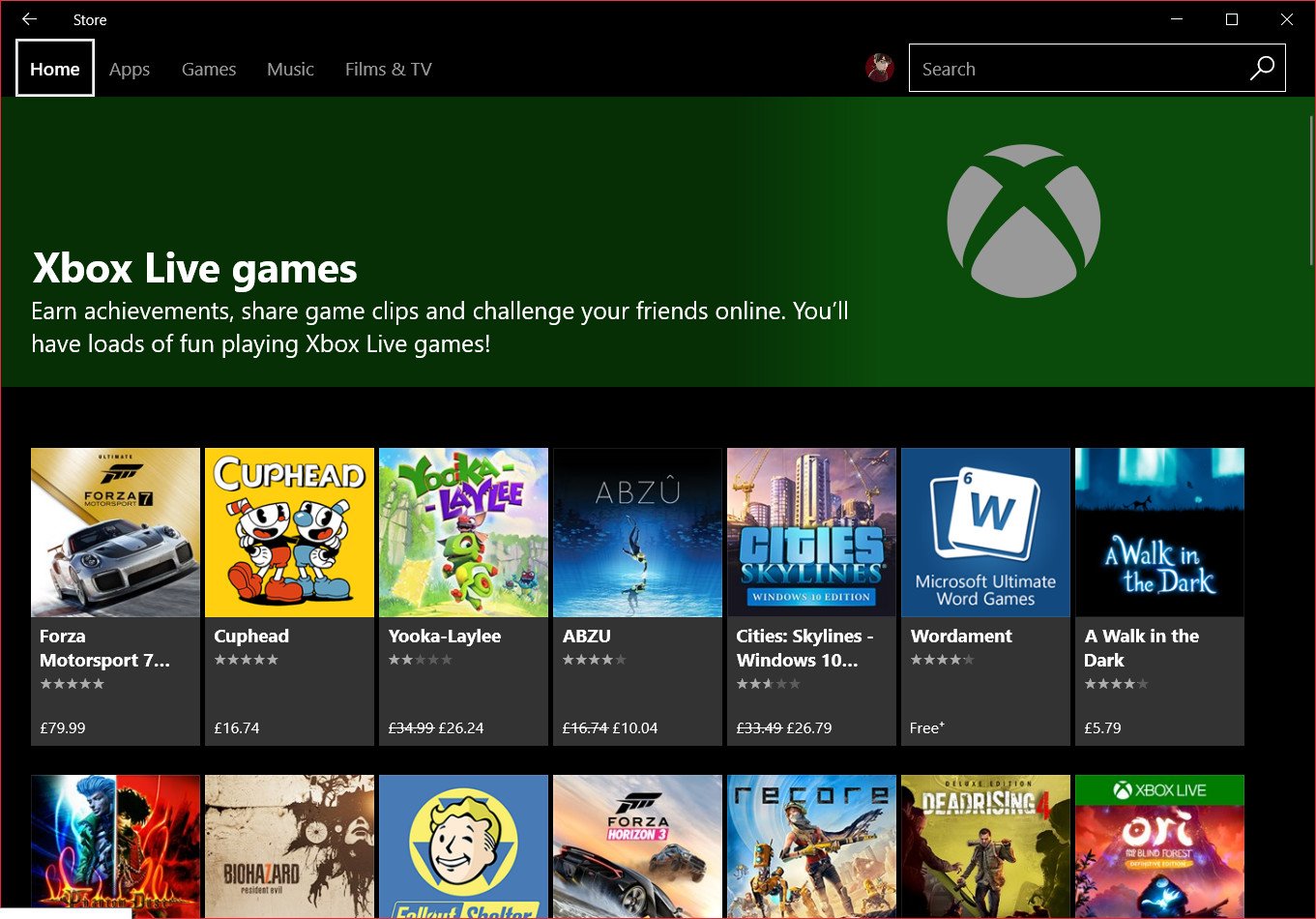Select the Films & TV tab
The height and width of the screenshot is (919, 1316).
click(x=389, y=69)
